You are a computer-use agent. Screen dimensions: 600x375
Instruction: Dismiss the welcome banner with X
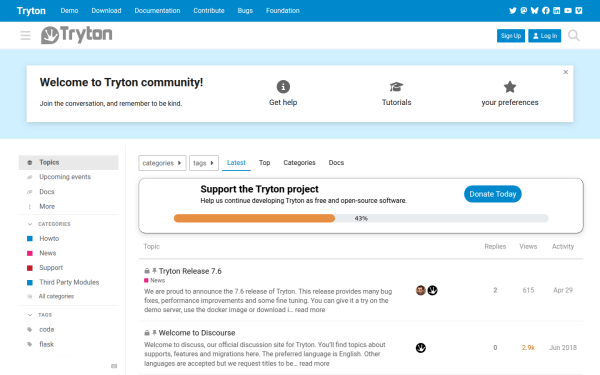pos(566,72)
